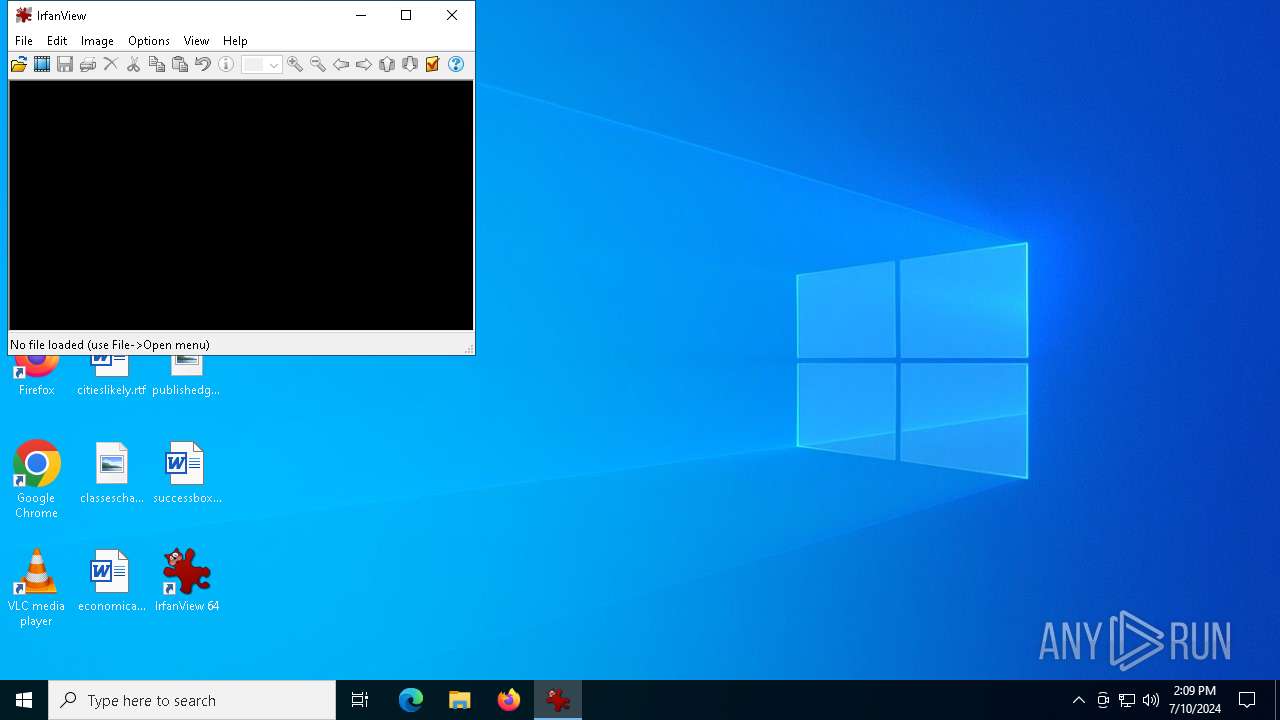Screen dimensions: 1280x720
Task: Go to previous file arrow icon
Action: [x=341, y=64]
